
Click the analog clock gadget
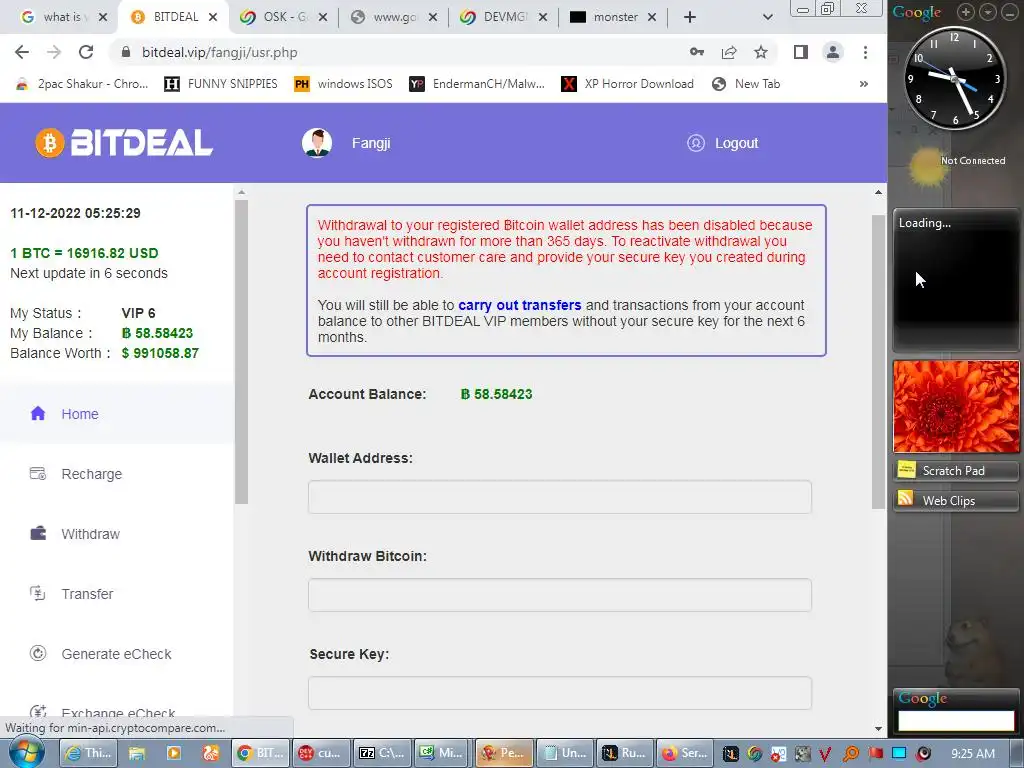coord(953,78)
